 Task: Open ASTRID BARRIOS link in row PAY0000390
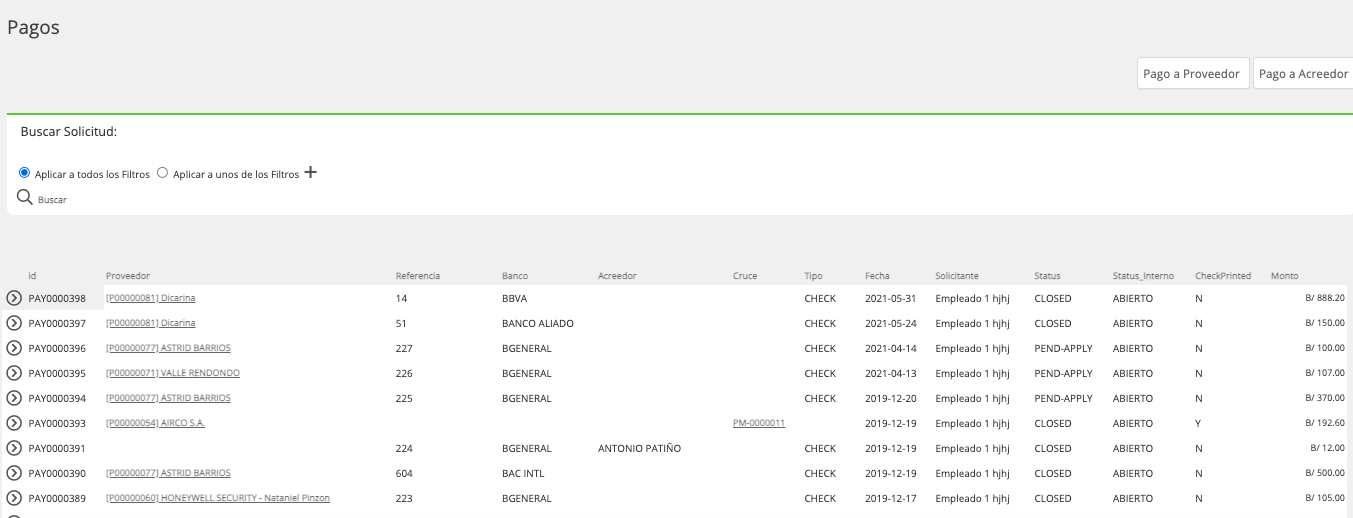coord(168,473)
